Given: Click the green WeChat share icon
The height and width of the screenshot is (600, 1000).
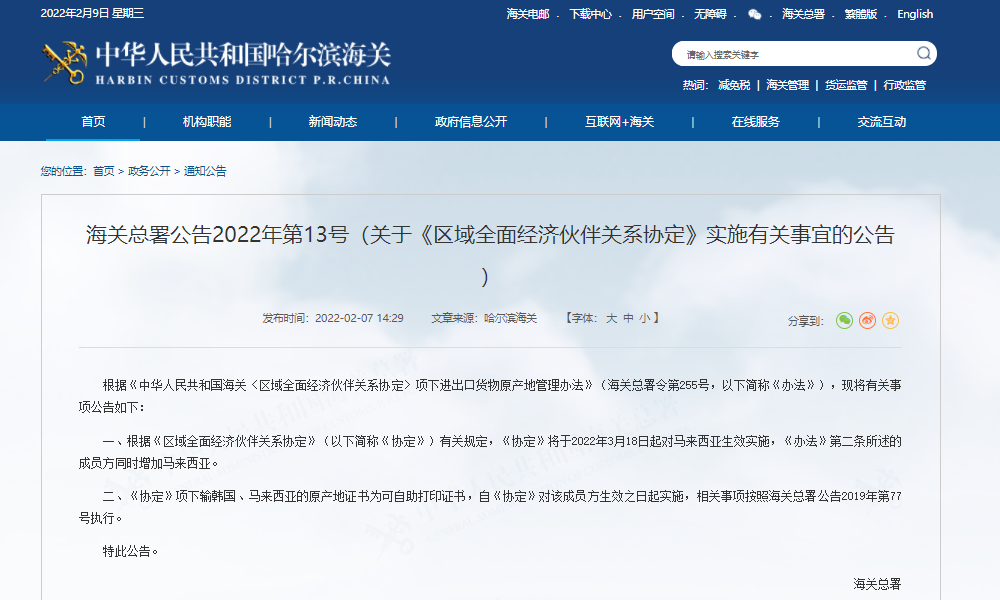Looking at the screenshot, I should [844, 320].
